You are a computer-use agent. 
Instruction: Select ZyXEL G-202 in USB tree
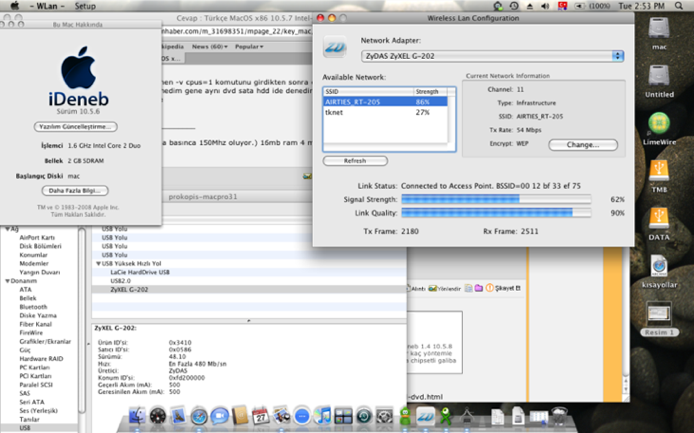pos(249,290)
